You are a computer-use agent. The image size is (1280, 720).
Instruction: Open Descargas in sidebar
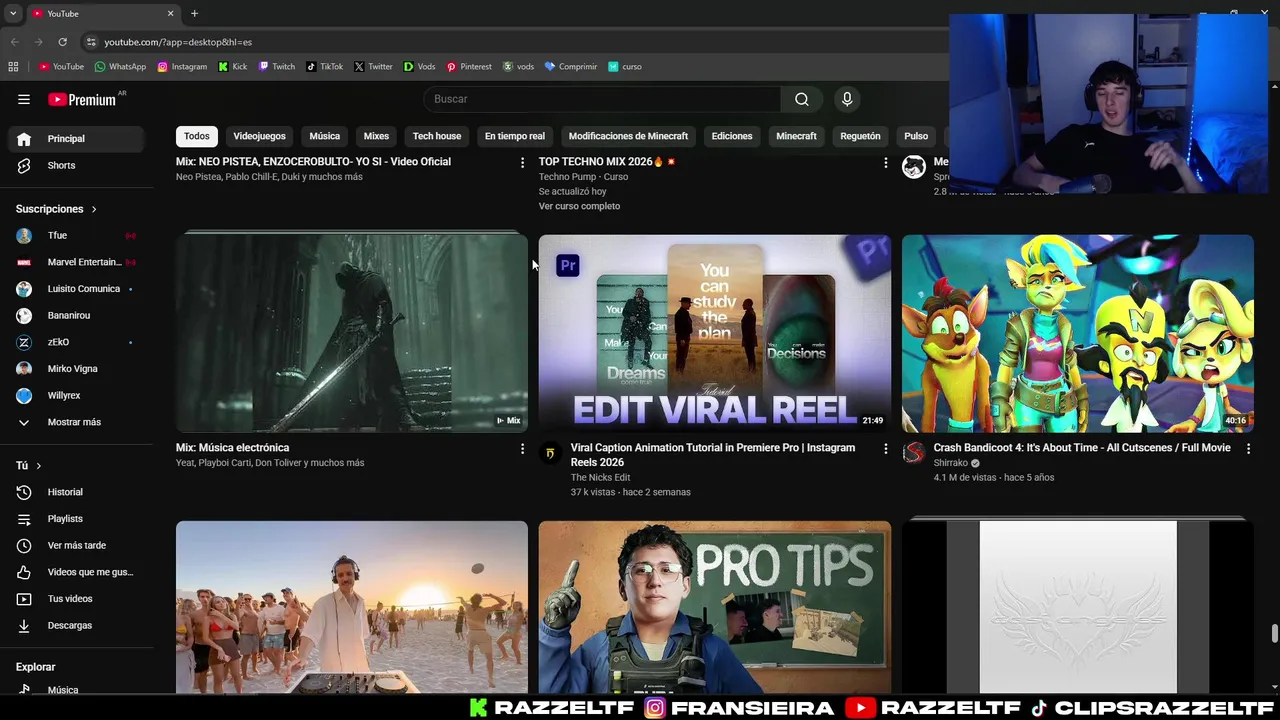76,626
